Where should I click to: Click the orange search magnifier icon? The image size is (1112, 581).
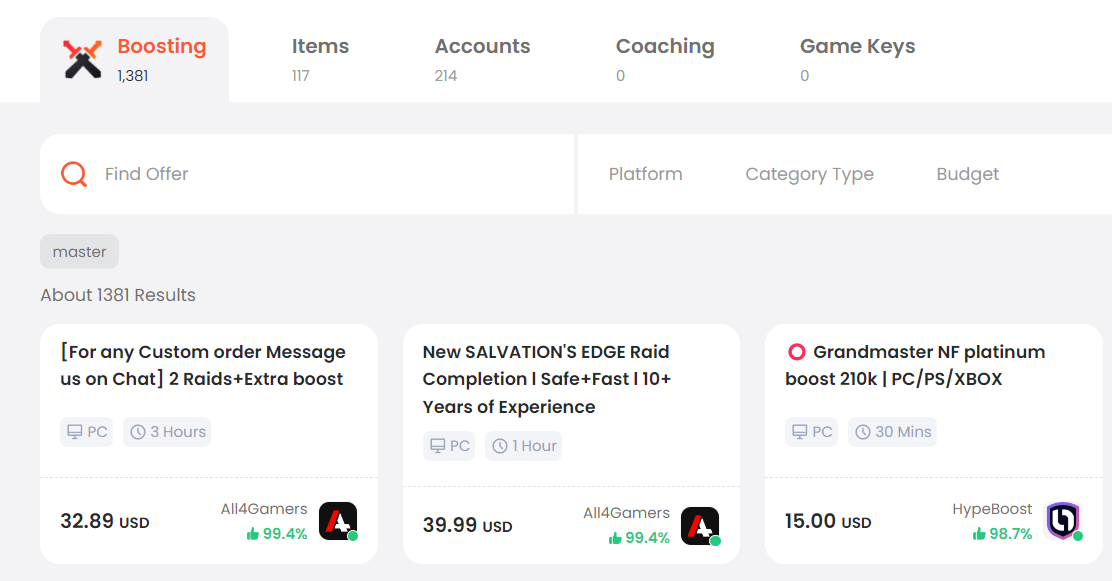tap(74, 174)
